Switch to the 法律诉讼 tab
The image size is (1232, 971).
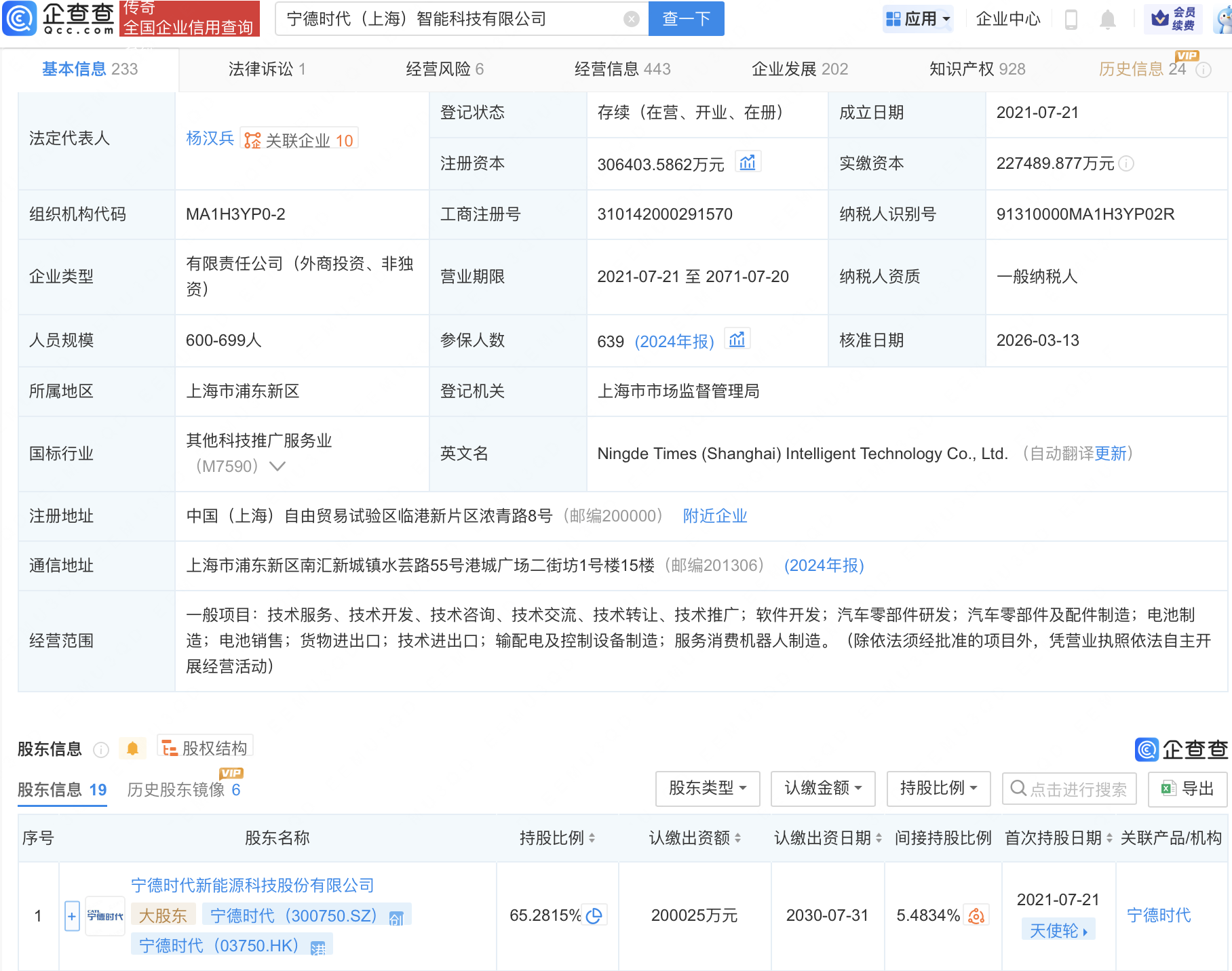click(267, 69)
